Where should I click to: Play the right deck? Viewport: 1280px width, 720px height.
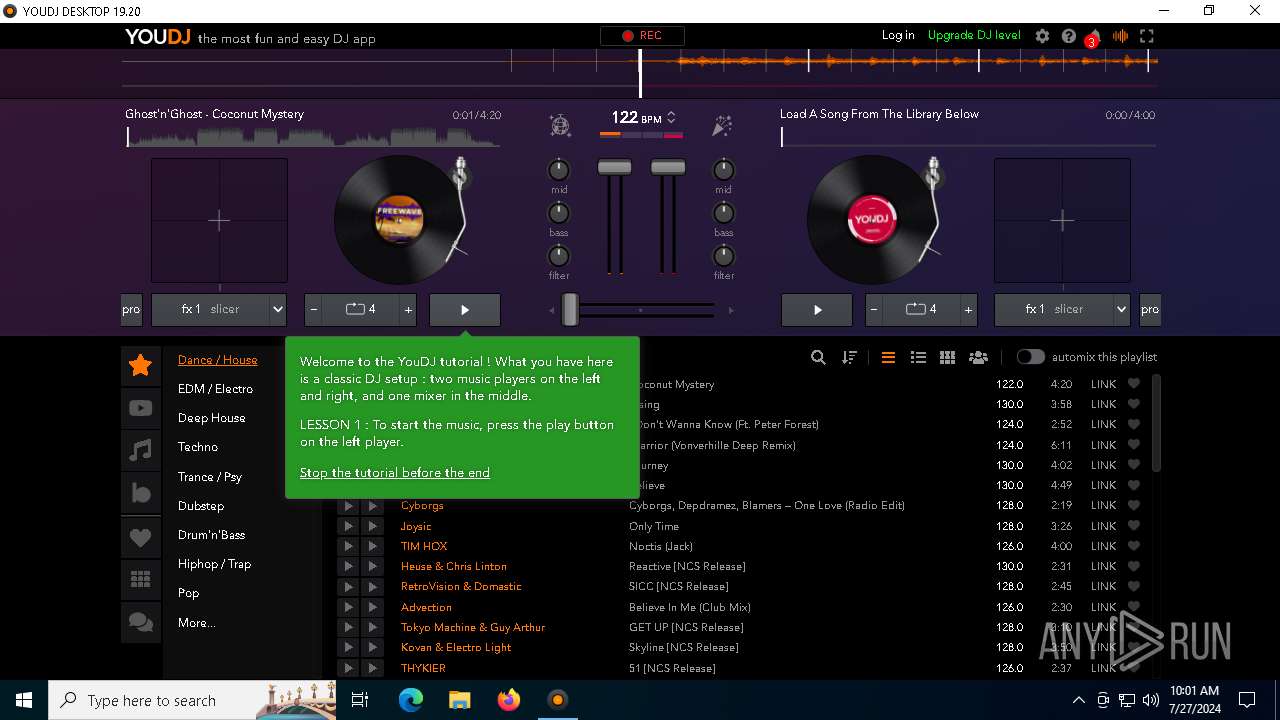coord(817,310)
